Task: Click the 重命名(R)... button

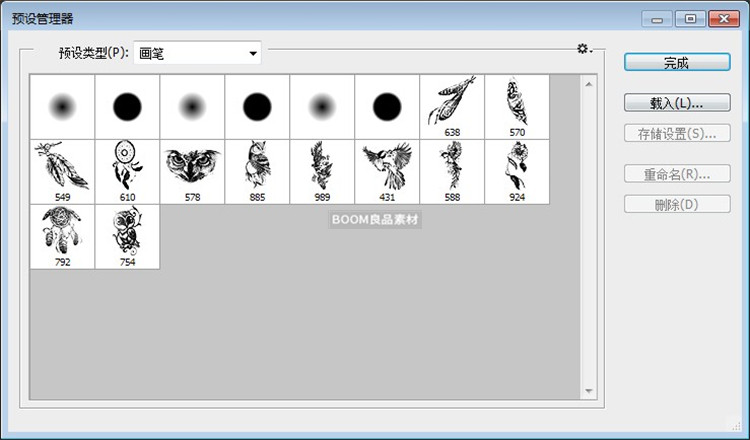Action: click(x=676, y=174)
